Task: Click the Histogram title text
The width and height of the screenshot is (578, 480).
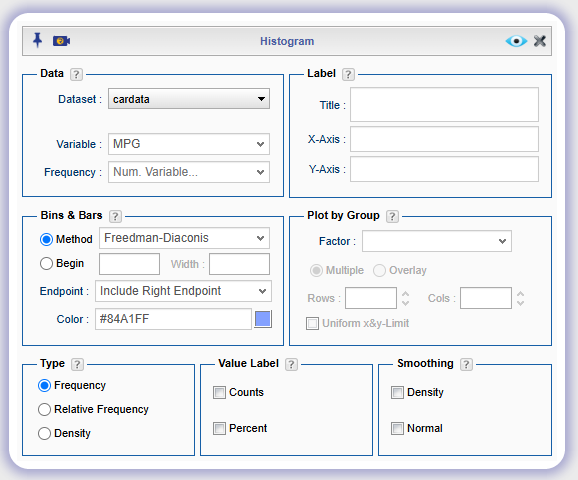Action: [287, 41]
